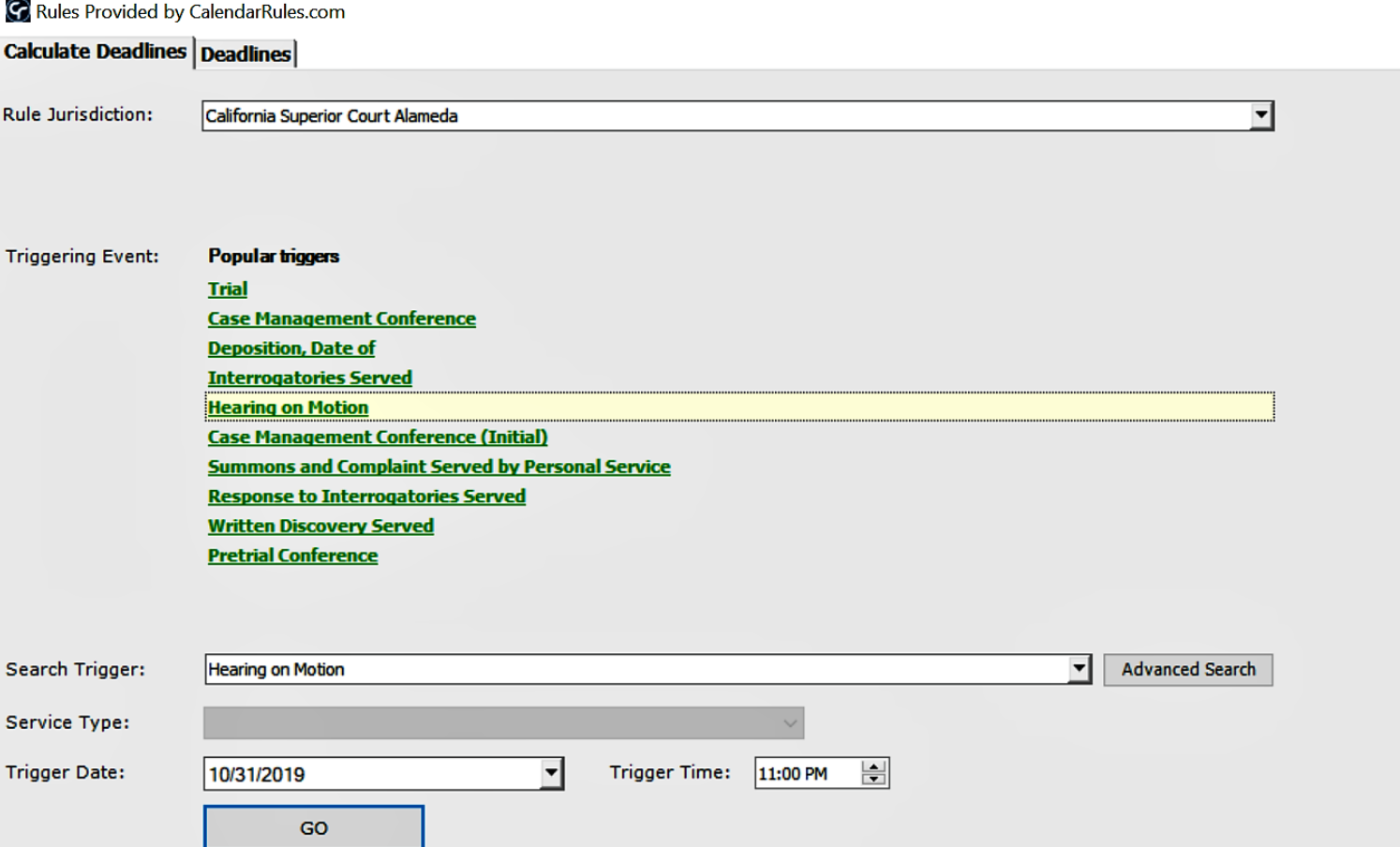
Task: Click the Pretrial Conference link
Action: click(292, 556)
